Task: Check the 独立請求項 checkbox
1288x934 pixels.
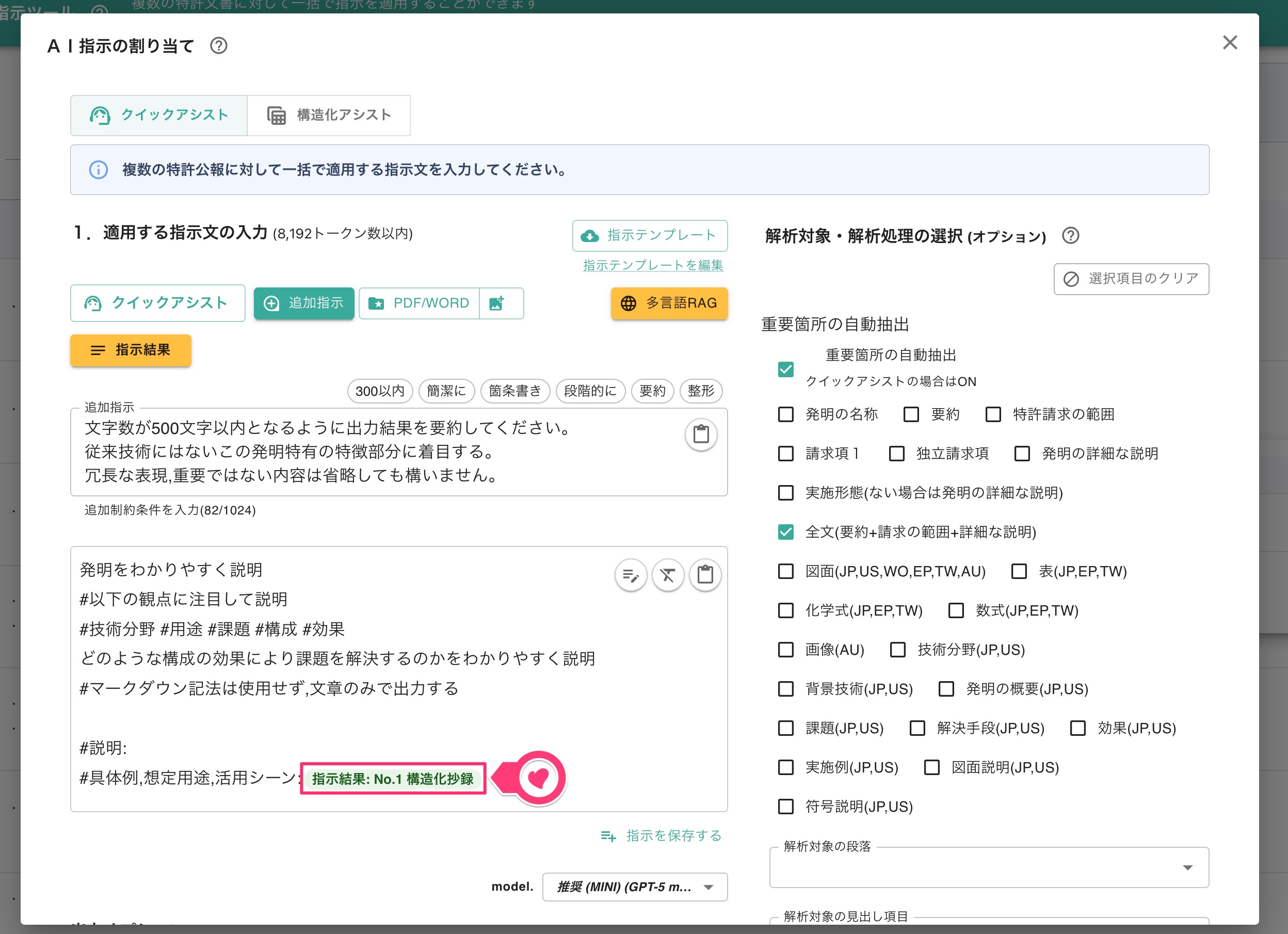Action: (x=896, y=454)
